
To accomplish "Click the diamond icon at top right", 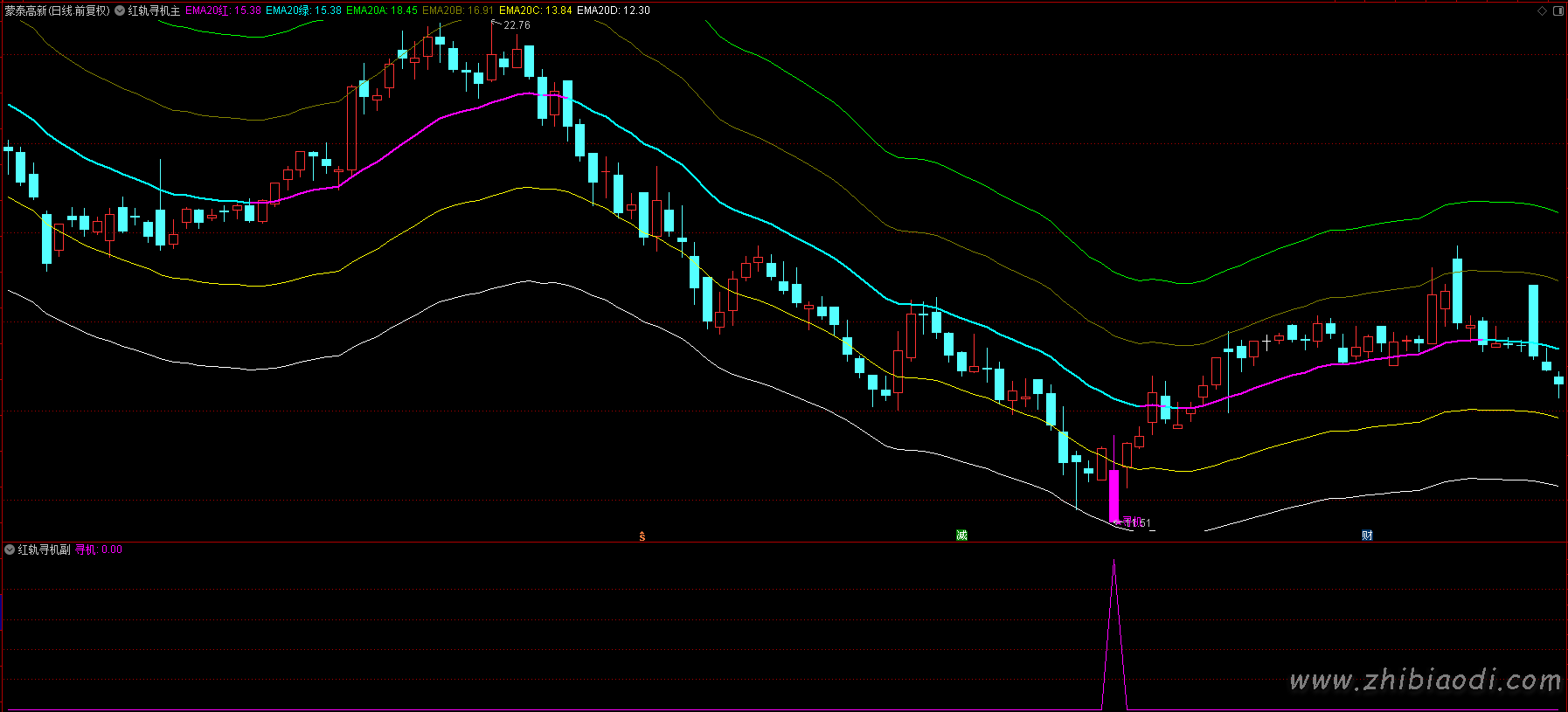I will 1542,11.
